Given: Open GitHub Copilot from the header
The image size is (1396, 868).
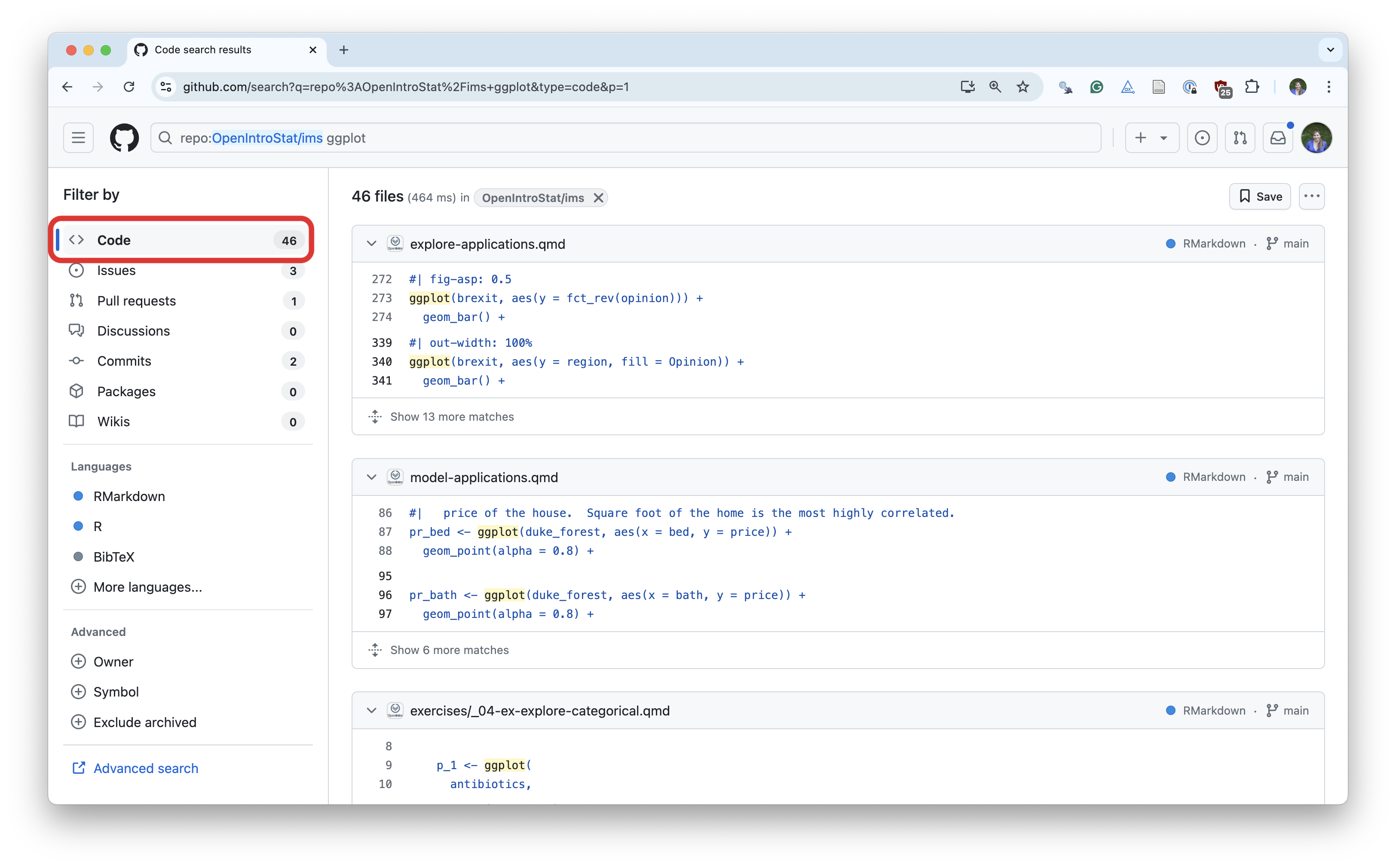Looking at the screenshot, I should pos(1202,137).
